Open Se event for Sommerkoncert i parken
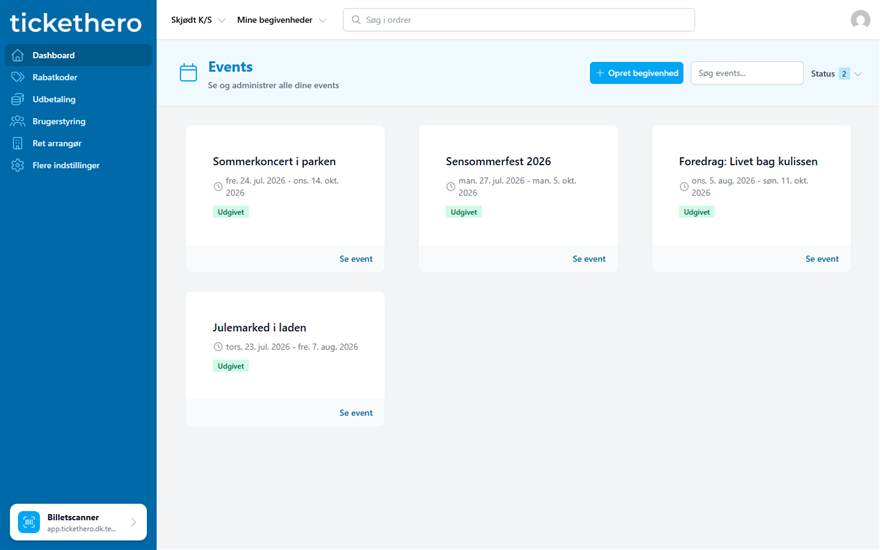880x550 pixels. (356, 259)
